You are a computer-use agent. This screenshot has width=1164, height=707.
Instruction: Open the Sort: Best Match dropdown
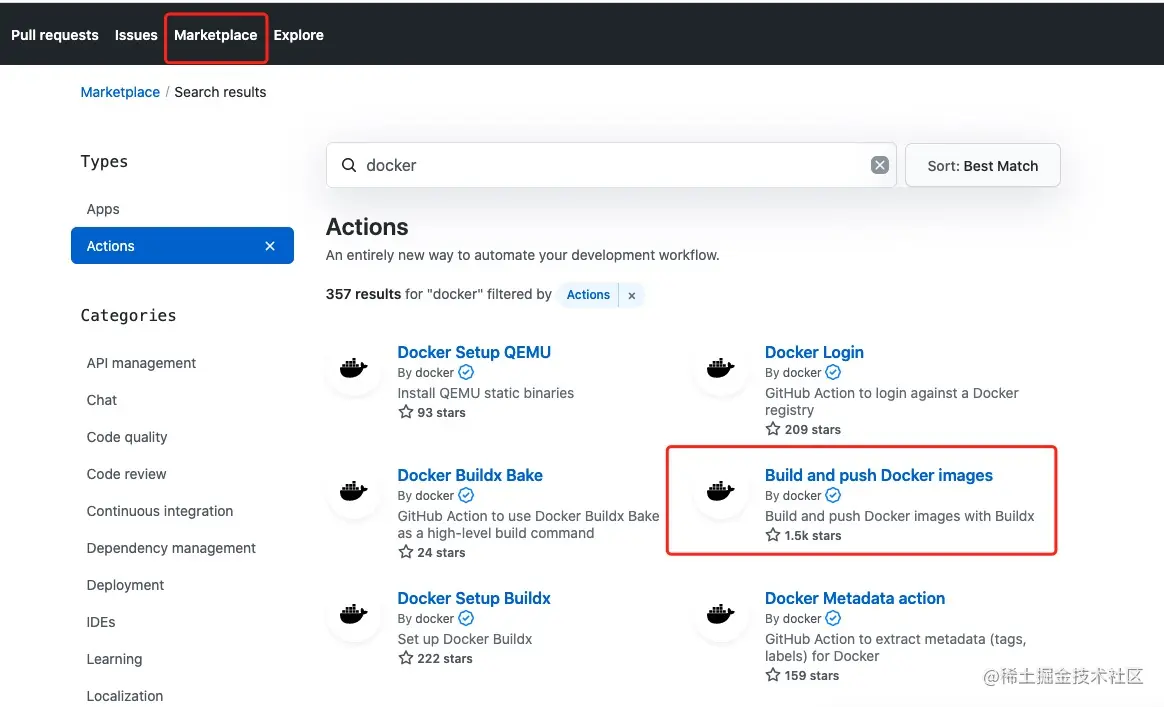[x=982, y=166]
